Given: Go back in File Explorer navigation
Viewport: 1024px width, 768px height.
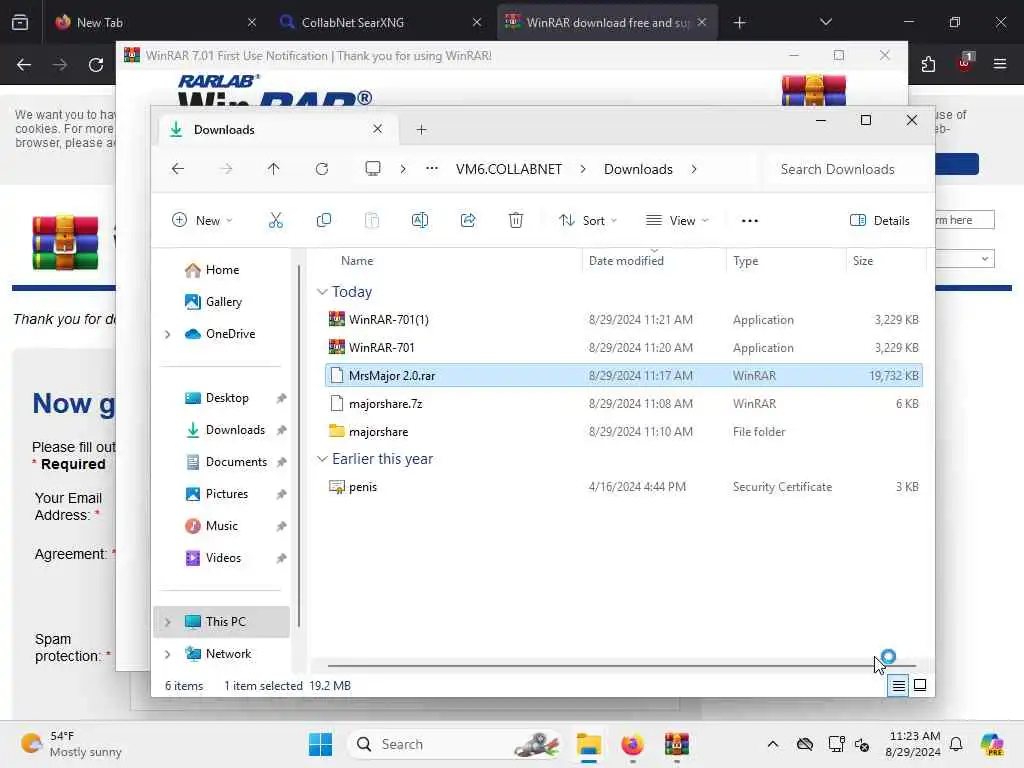Looking at the screenshot, I should tap(178, 169).
